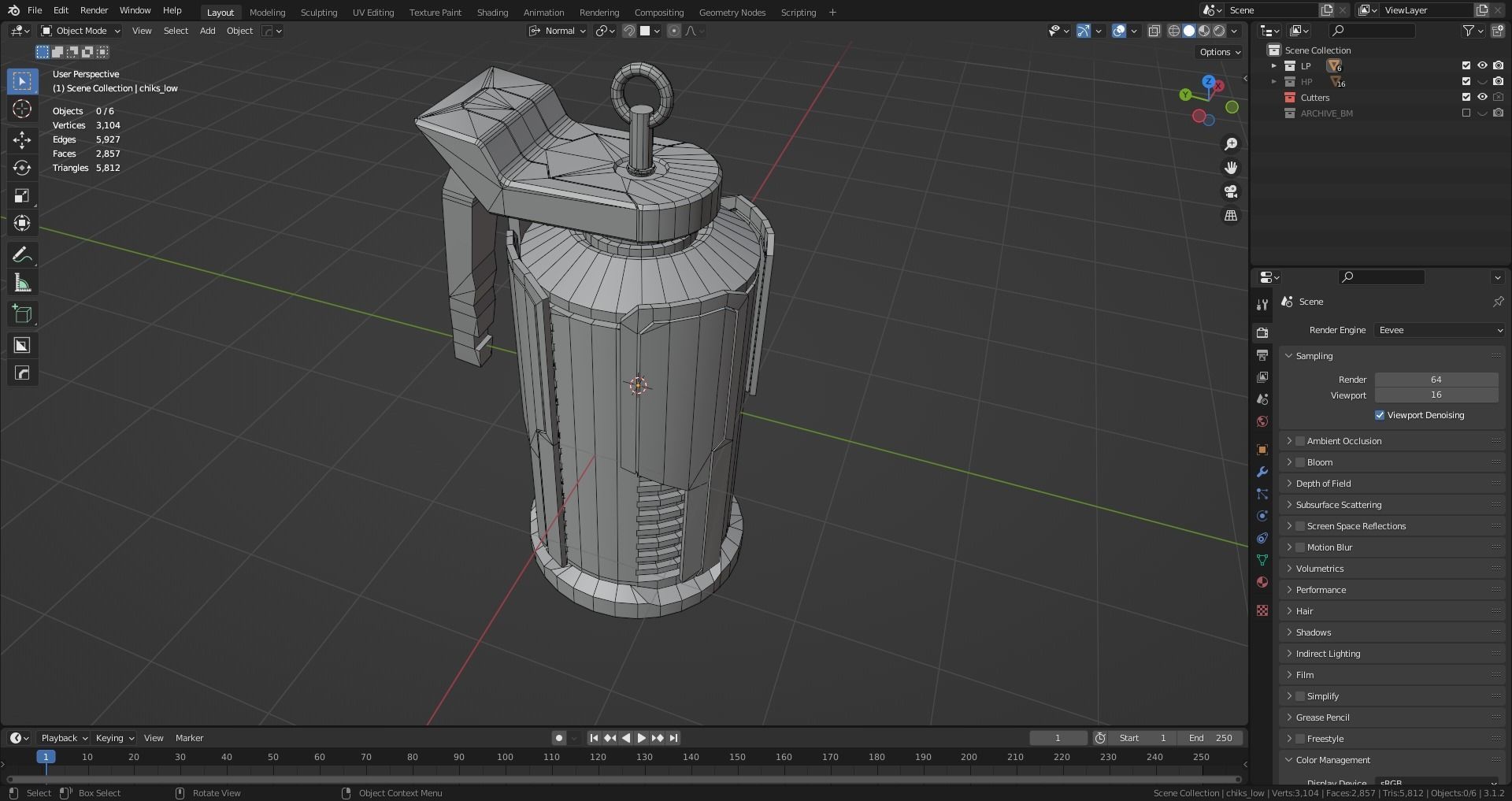Open View Layer properties tab
The height and width of the screenshot is (801, 1512).
click(x=1262, y=376)
